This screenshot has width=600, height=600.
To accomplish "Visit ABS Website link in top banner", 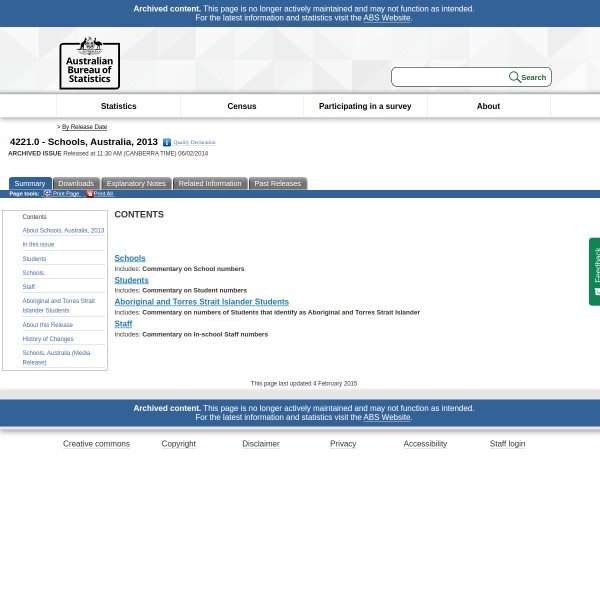I will (x=386, y=18).
